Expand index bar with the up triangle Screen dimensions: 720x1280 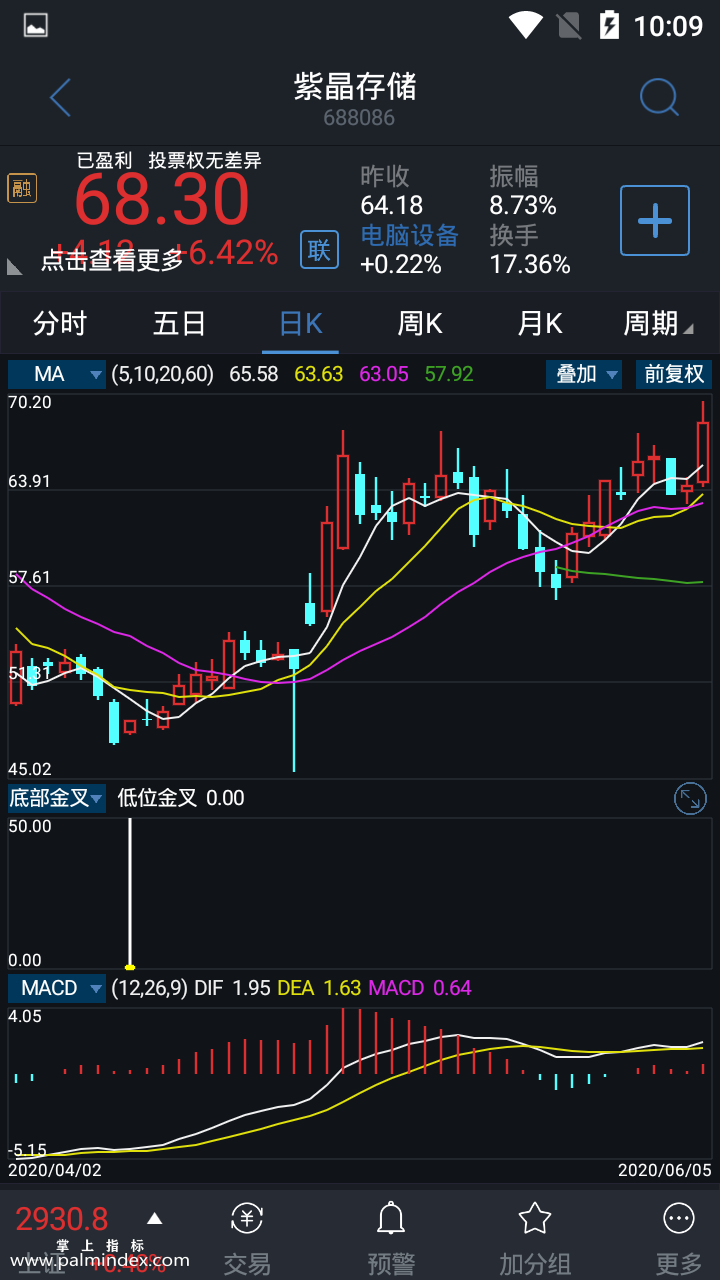154,1218
